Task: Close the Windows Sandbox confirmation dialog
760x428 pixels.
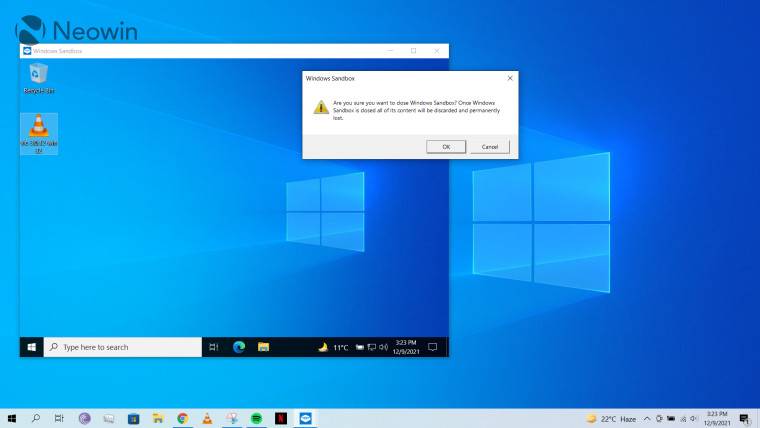Action: tap(510, 77)
